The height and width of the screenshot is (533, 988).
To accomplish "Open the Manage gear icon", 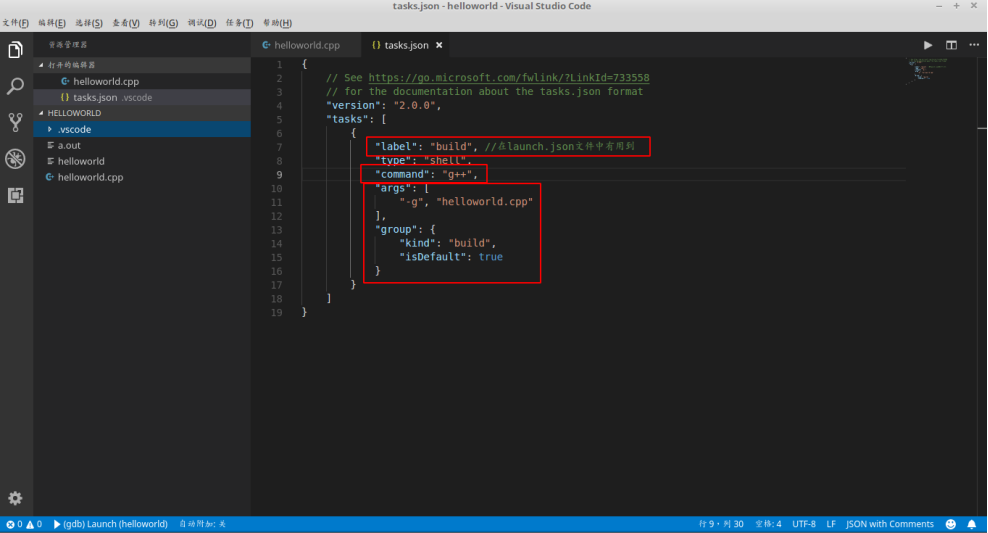I will [15, 498].
